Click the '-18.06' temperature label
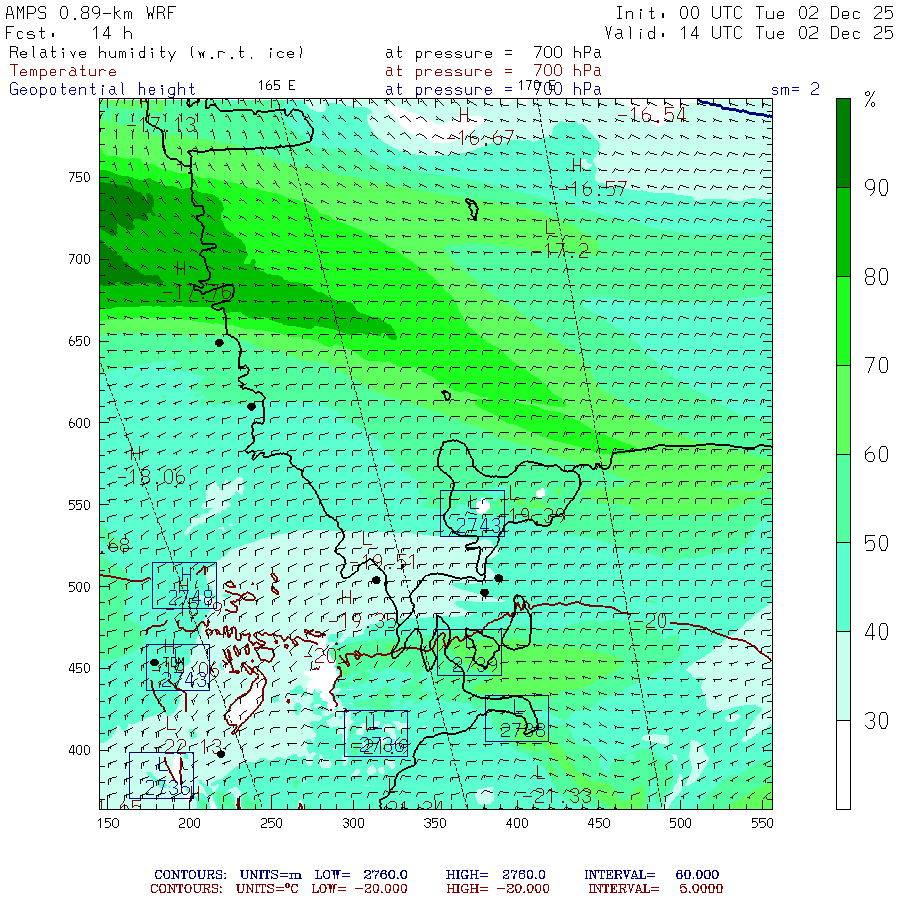This screenshot has width=900, height=900. pyautogui.click(x=152, y=477)
